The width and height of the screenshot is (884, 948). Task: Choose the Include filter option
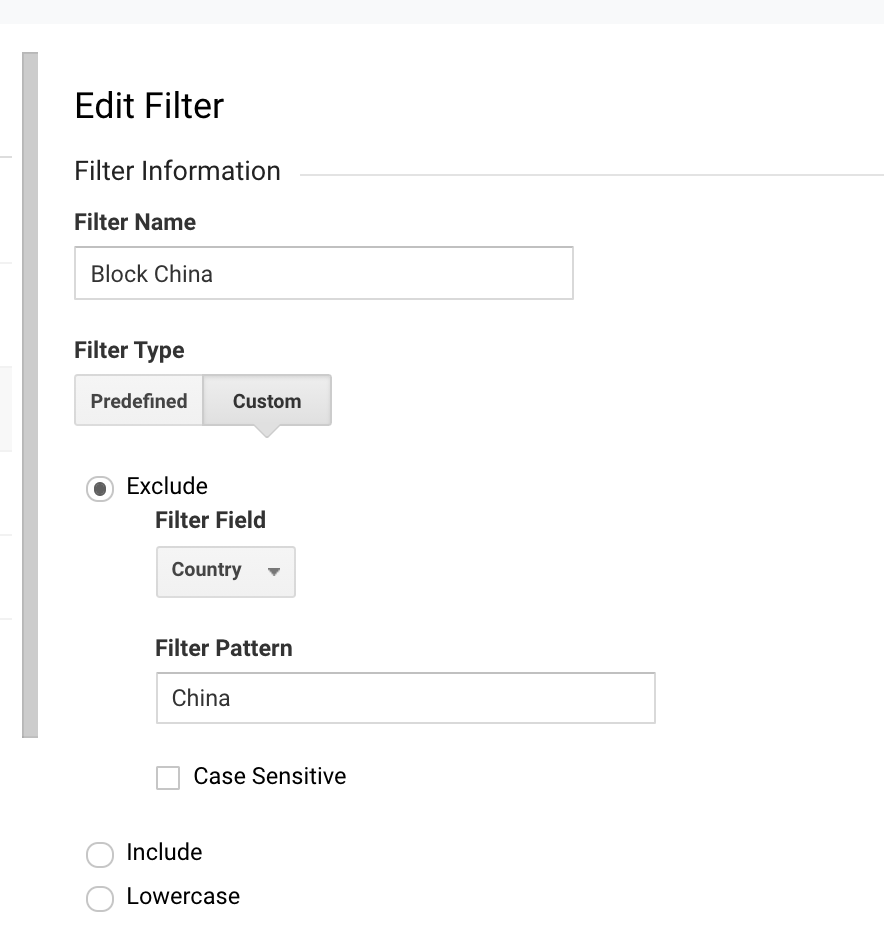tap(100, 855)
